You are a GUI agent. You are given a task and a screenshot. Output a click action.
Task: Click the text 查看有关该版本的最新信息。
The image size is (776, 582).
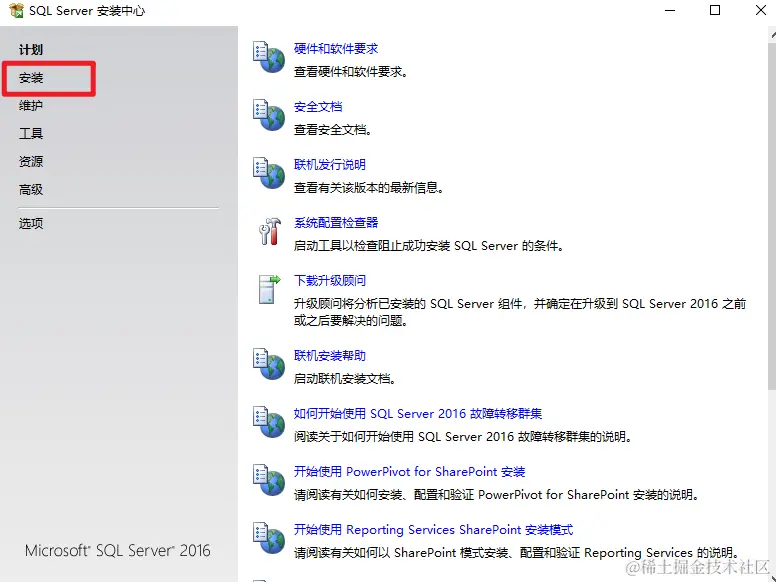(369, 188)
